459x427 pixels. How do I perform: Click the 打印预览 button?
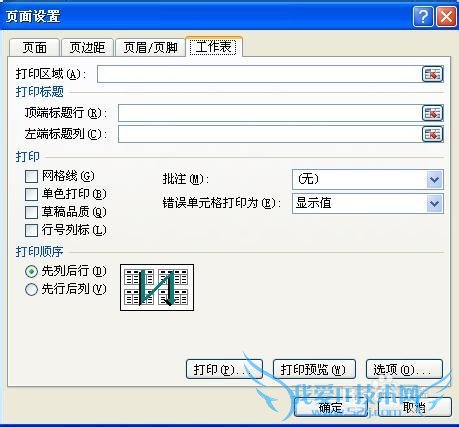point(314,369)
